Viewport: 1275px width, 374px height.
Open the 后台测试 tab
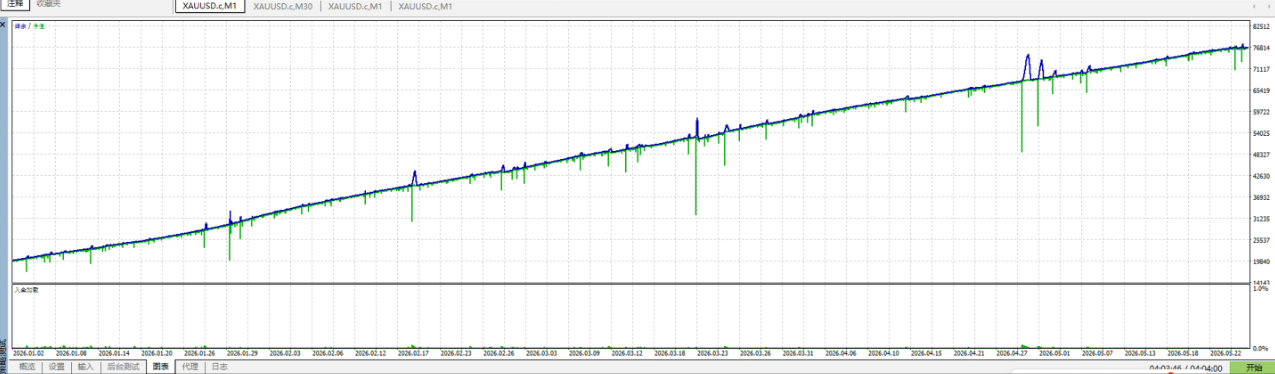(x=122, y=367)
